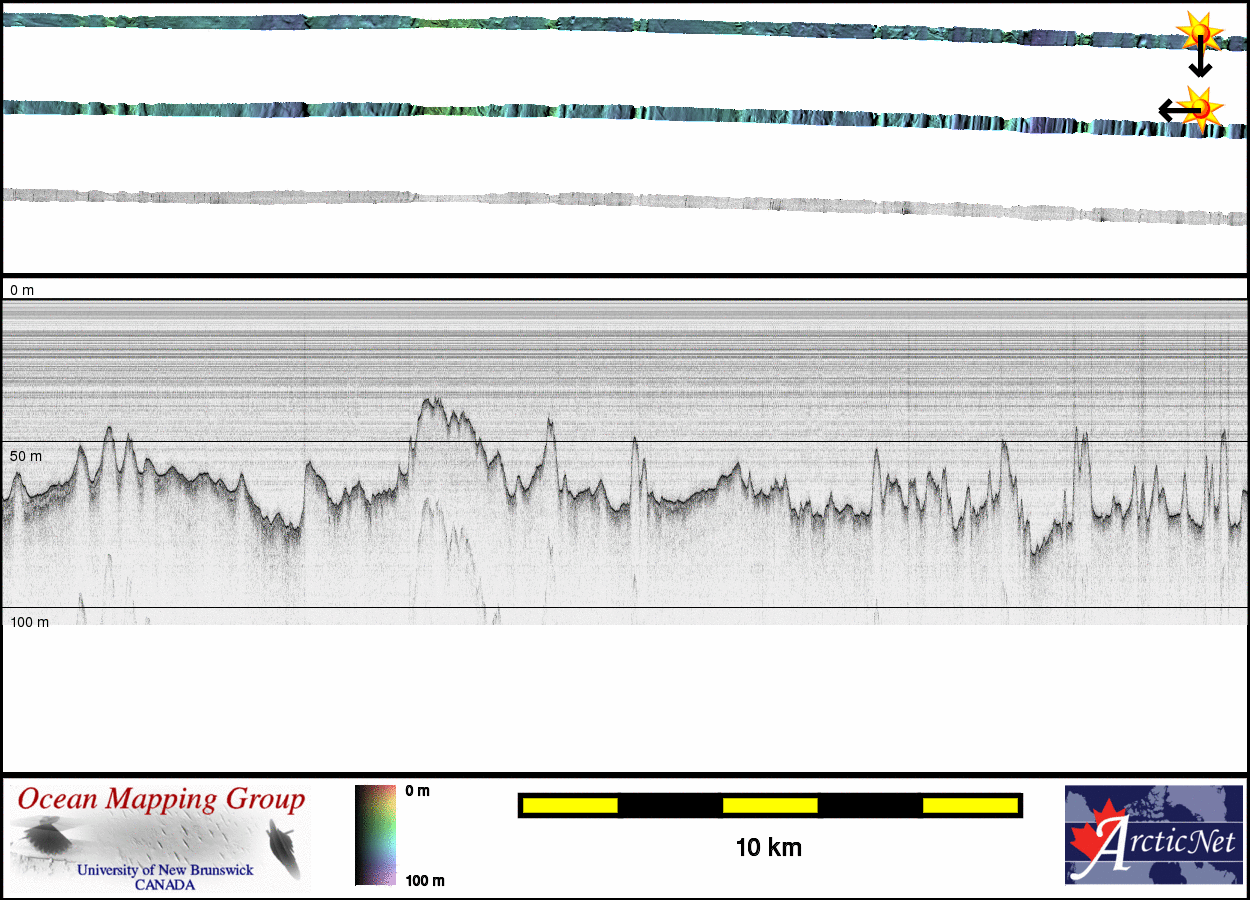Screen dimensions: 1250x900
Task: Click University of New Brunswick text
Action: pyautogui.click(x=165, y=870)
